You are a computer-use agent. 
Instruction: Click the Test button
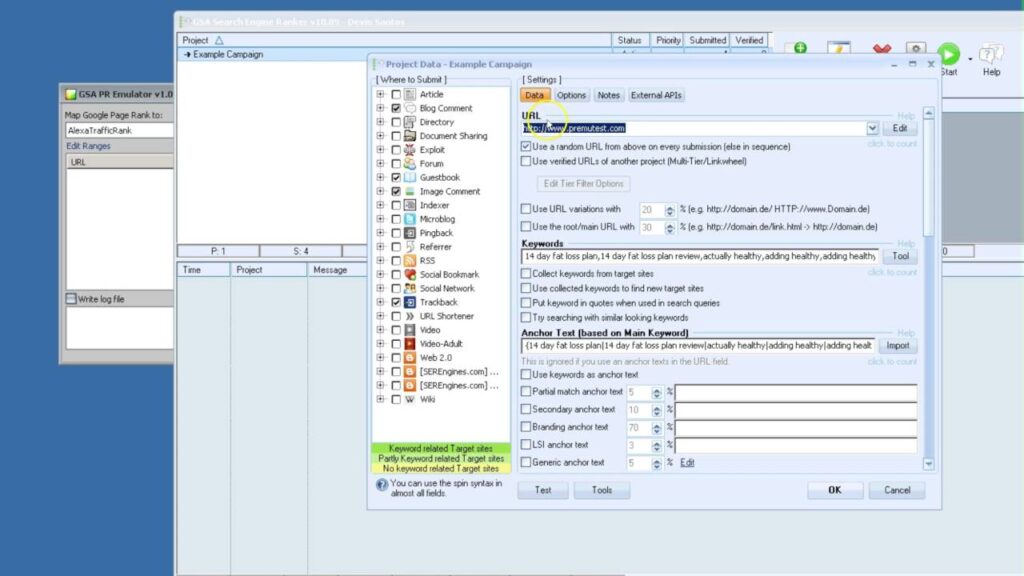point(543,490)
